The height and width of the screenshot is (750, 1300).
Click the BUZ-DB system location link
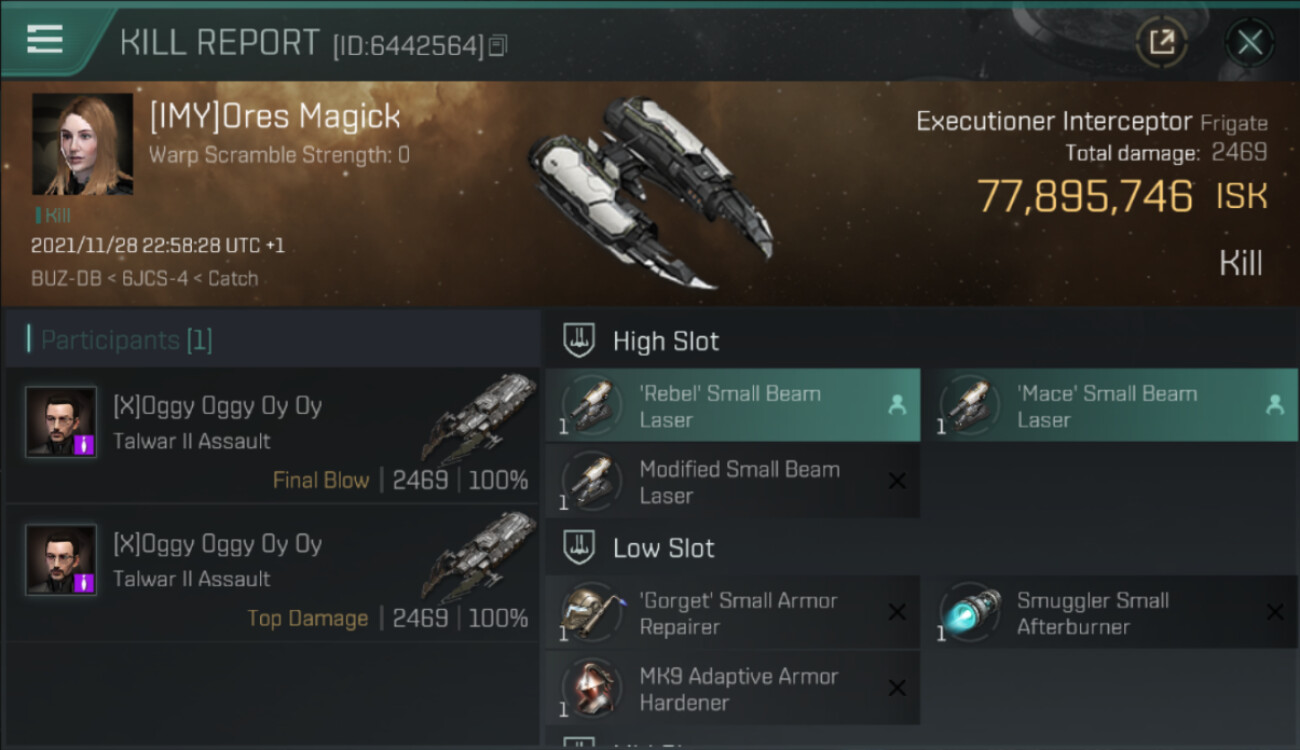pos(66,279)
